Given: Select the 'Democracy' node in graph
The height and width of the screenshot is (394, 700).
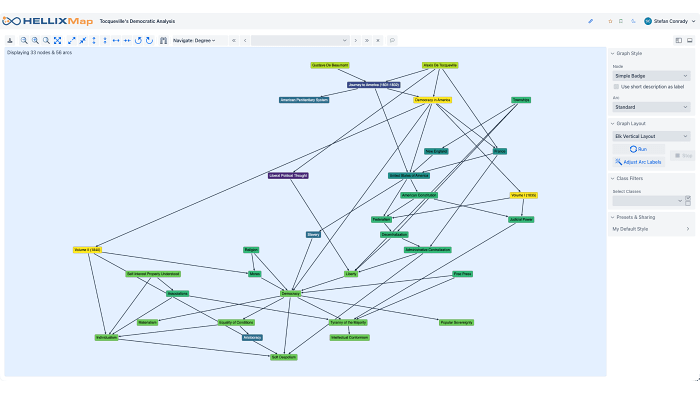Looking at the screenshot, I should pos(291,294).
